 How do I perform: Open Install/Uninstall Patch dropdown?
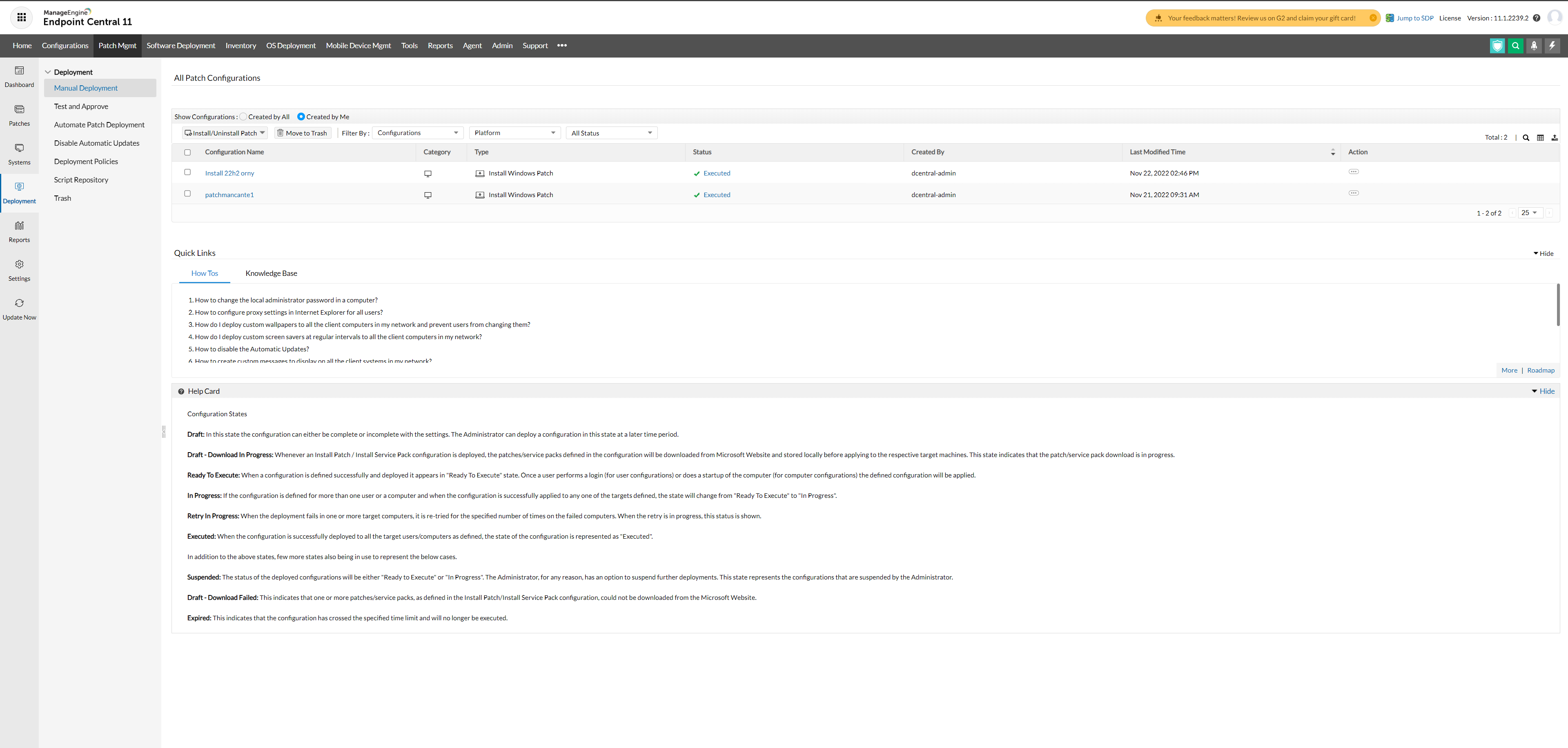click(225, 133)
